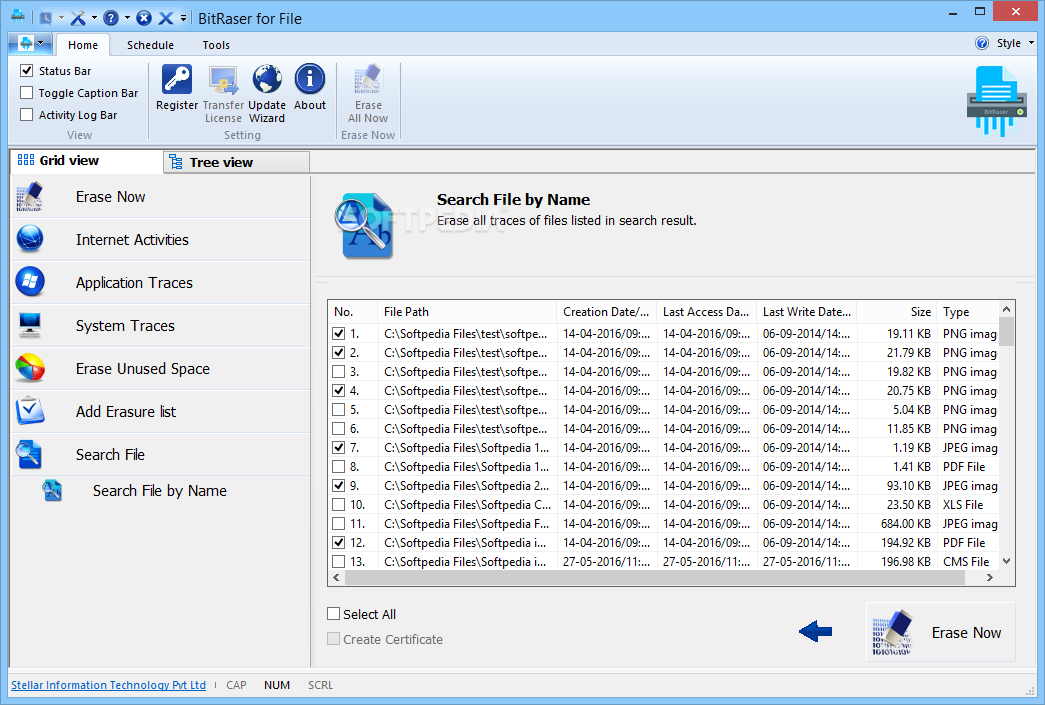Enable the Activity Log Bar checkbox

(27, 115)
